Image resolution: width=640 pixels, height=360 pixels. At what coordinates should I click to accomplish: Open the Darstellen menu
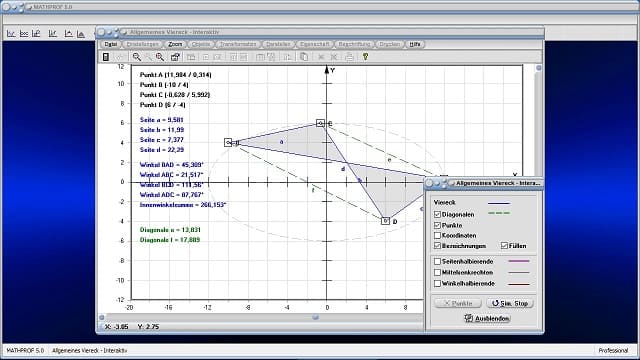coord(278,44)
